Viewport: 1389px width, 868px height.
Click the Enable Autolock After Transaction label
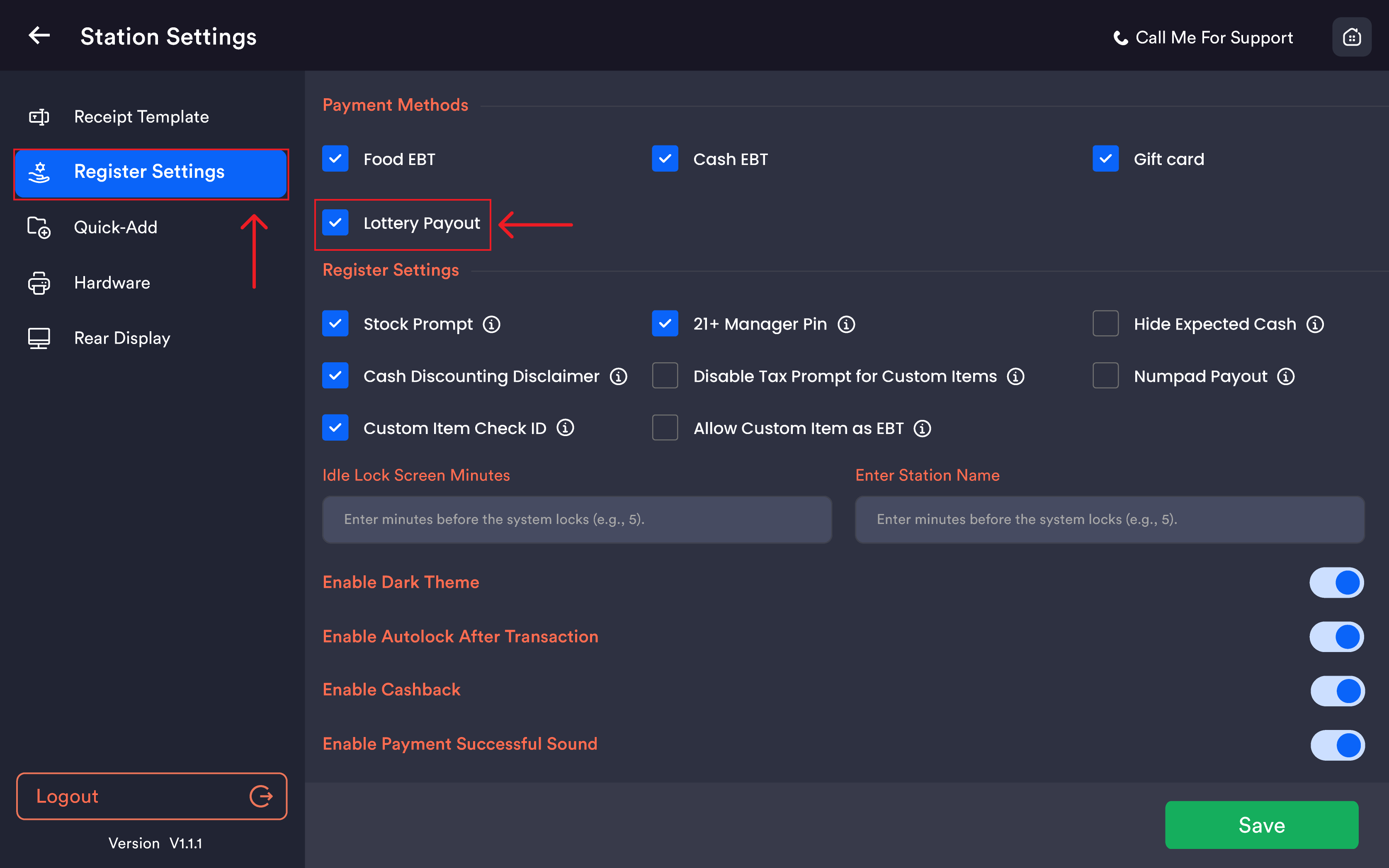pyautogui.click(x=461, y=637)
